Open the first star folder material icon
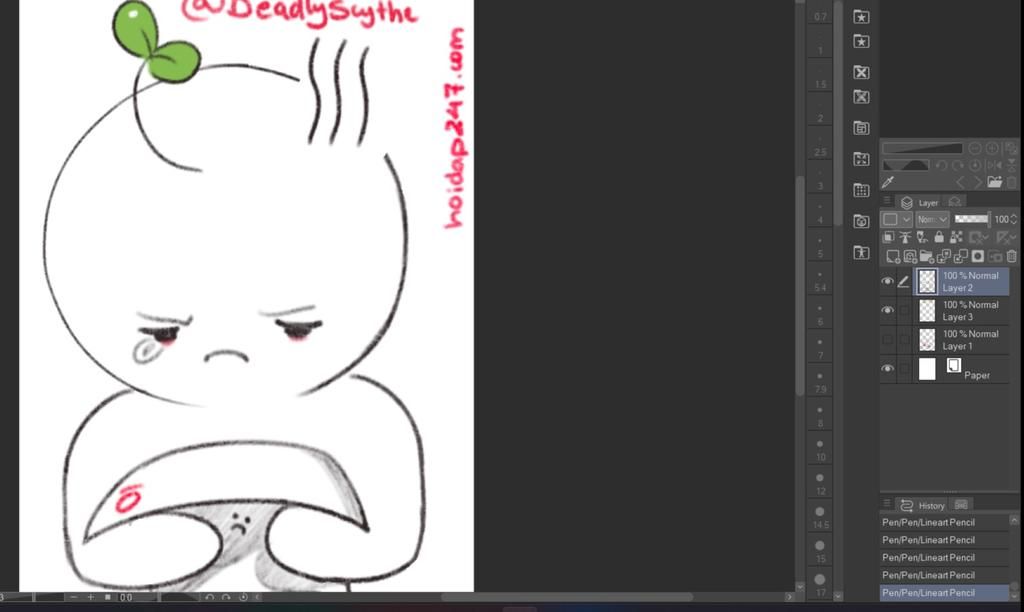The height and width of the screenshot is (612, 1024). [x=861, y=17]
